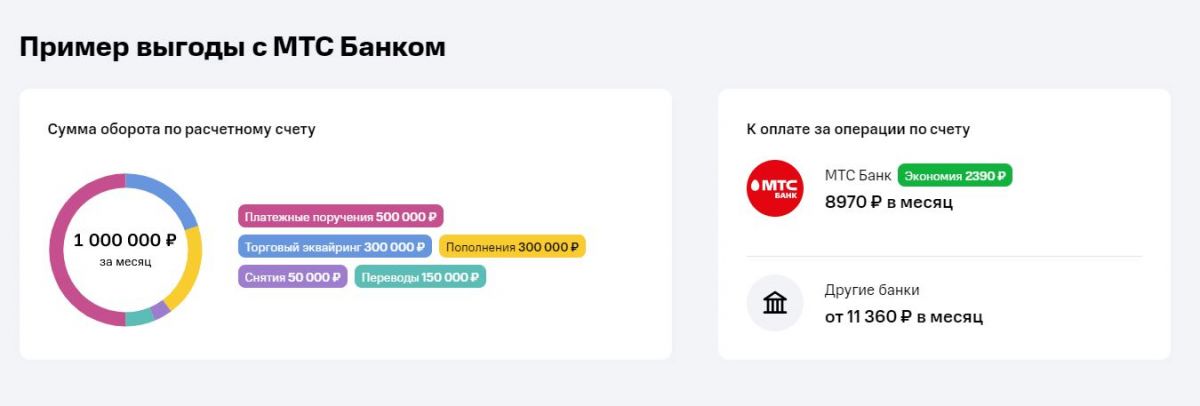Click the К оплате за операции по счету title
Image resolution: width=1200 pixels, height=406 pixels.
pyautogui.click(x=858, y=129)
